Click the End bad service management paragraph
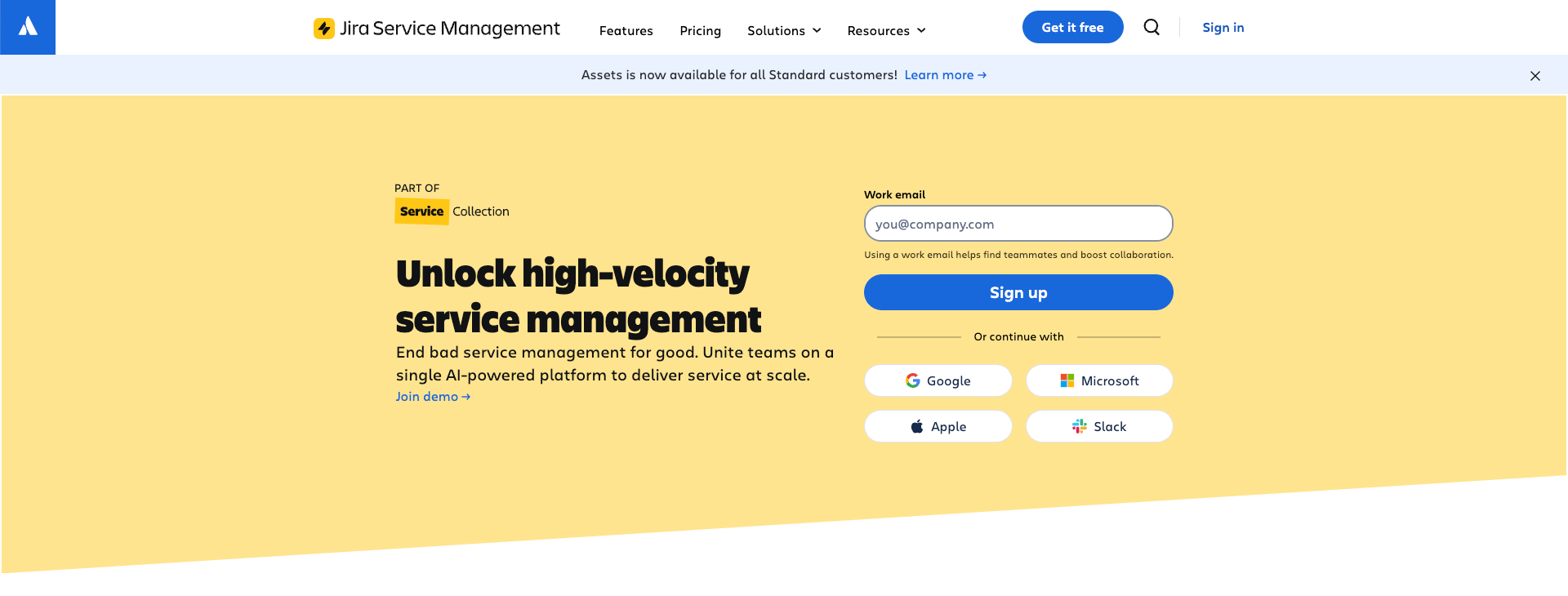Viewport: 1568px width, 596px height. 615,363
